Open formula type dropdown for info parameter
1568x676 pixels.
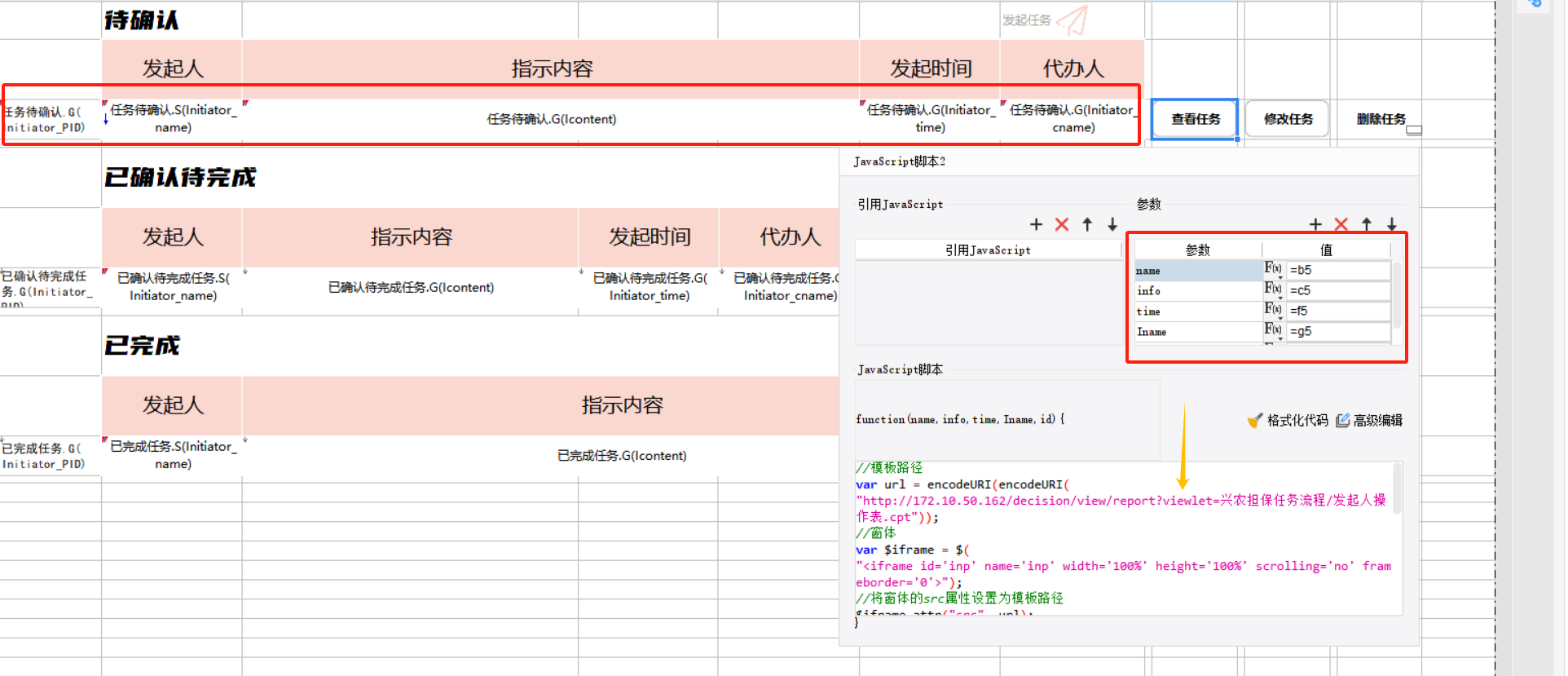tap(1274, 289)
